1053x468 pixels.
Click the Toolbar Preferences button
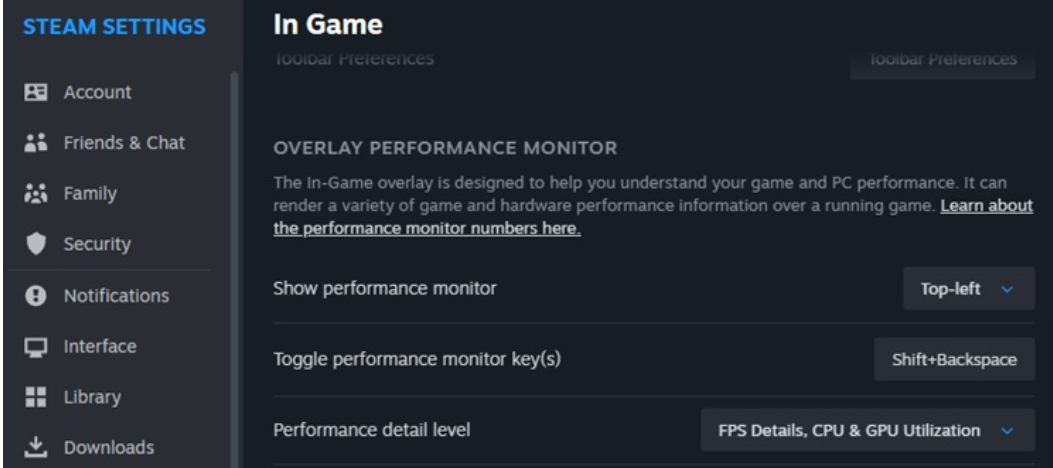942,60
